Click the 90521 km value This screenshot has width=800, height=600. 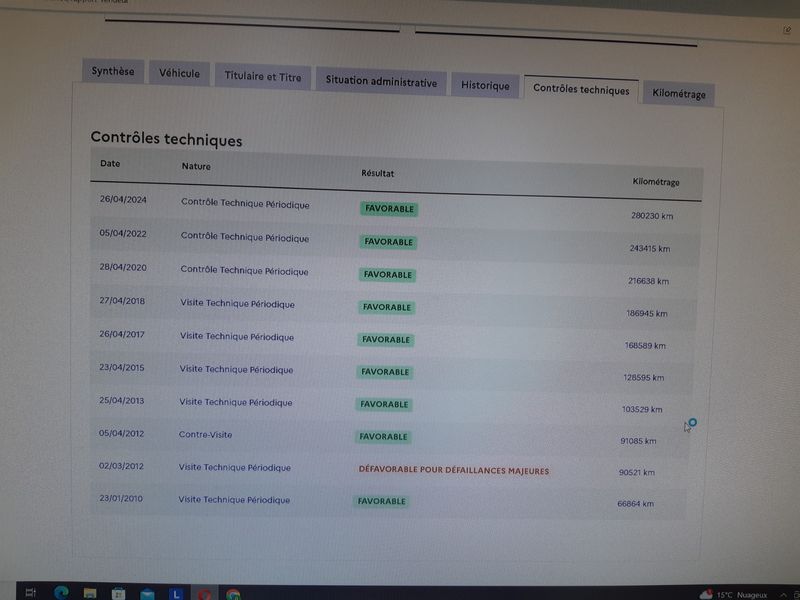click(x=636, y=473)
